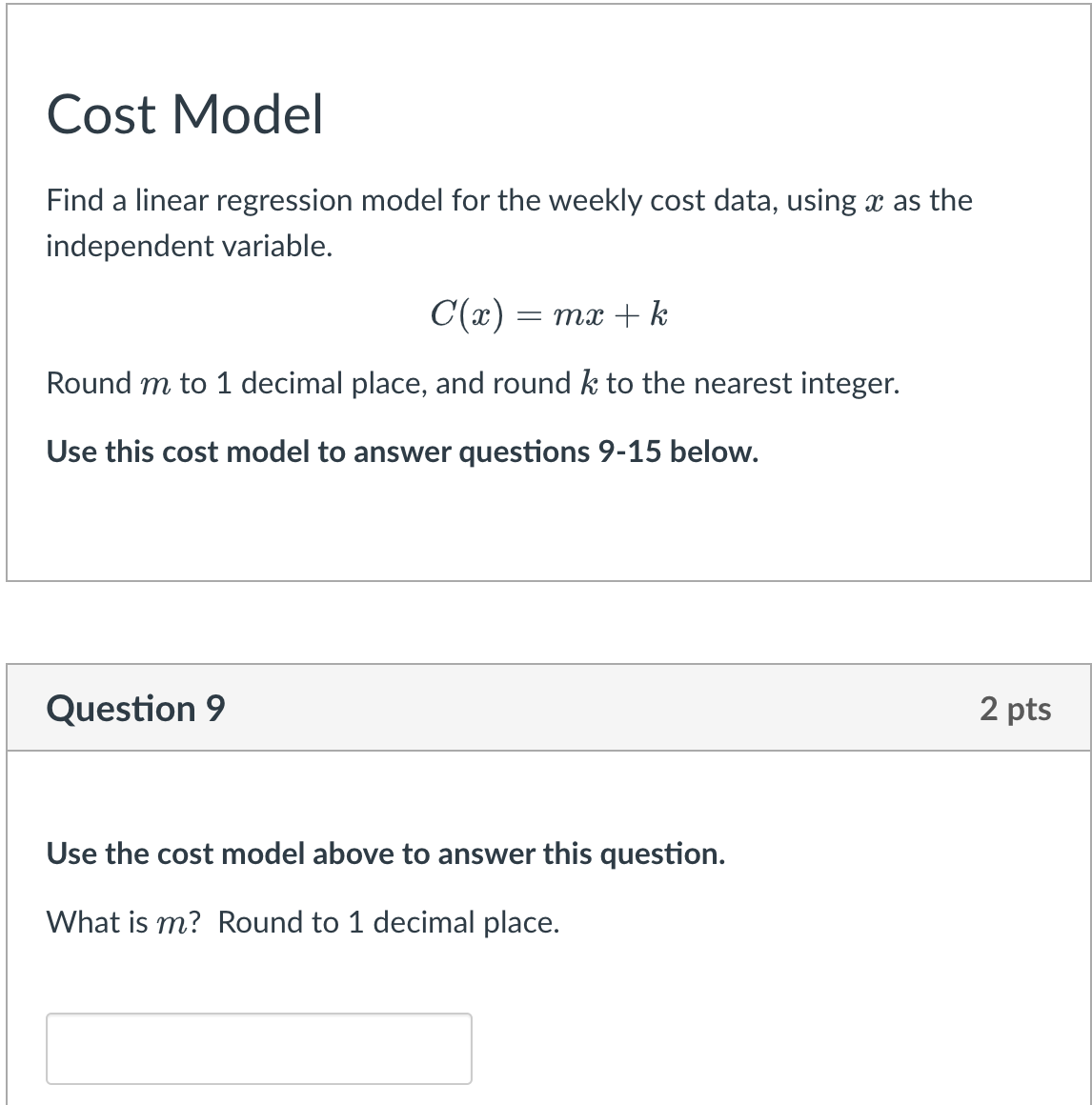Click the variable k in the formula
This screenshot has height=1105, width=1092.
(659, 312)
